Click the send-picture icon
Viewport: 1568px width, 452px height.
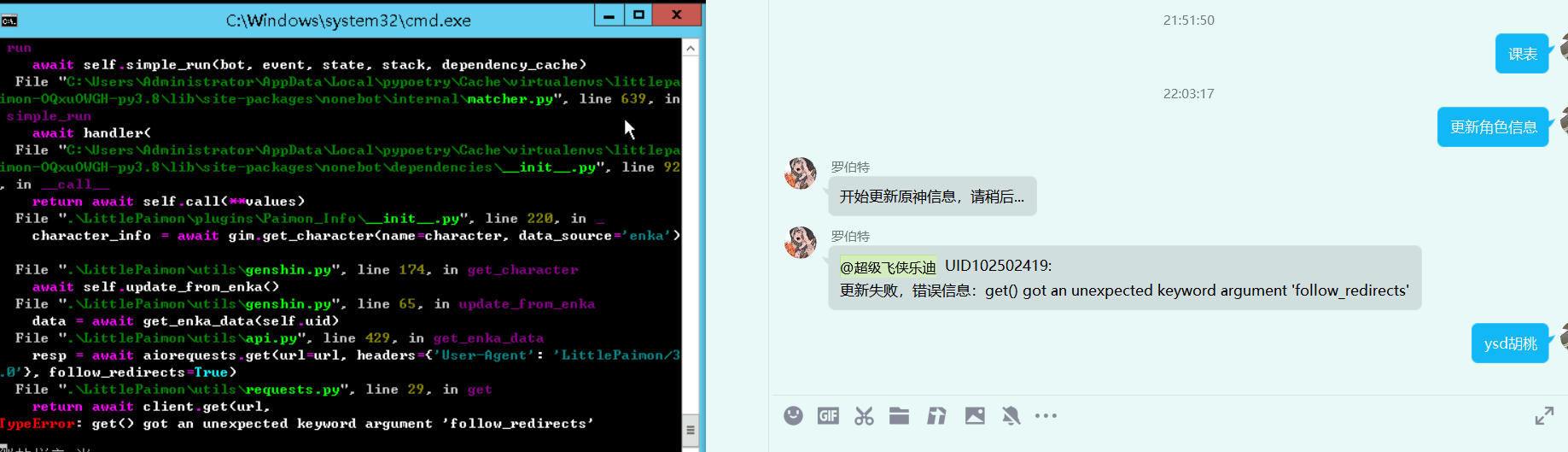pos(975,416)
